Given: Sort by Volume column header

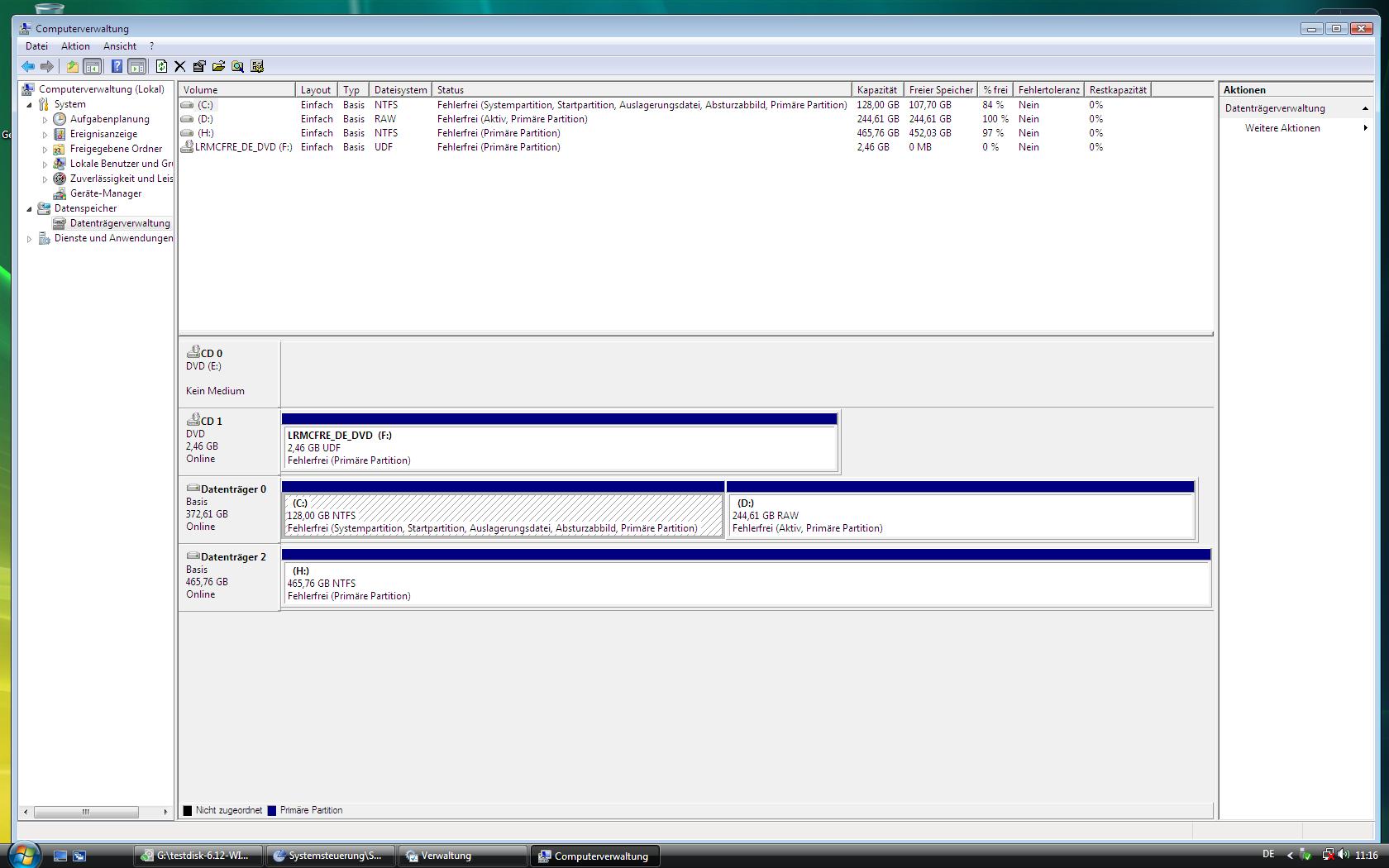Looking at the screenshot, I should pyautogui.click(x=236, y=90).
